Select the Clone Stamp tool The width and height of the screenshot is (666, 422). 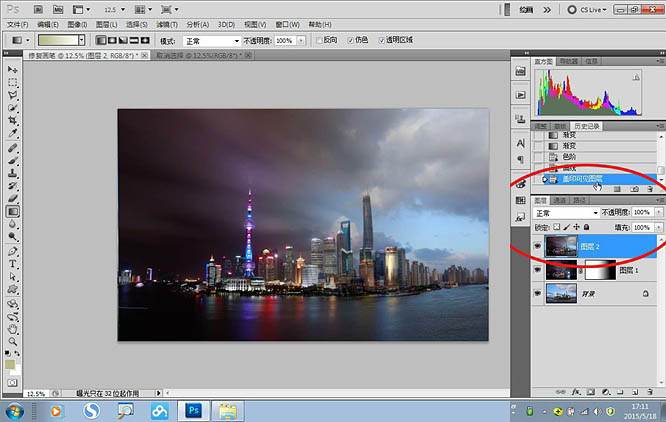[x=13, y=173]
